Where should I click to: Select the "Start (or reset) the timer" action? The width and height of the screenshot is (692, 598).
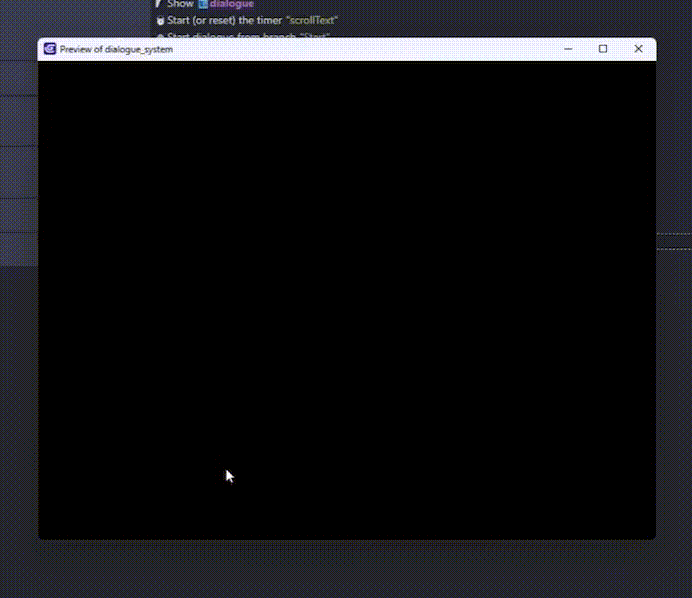pyautogui.click(x=225, y=20)
